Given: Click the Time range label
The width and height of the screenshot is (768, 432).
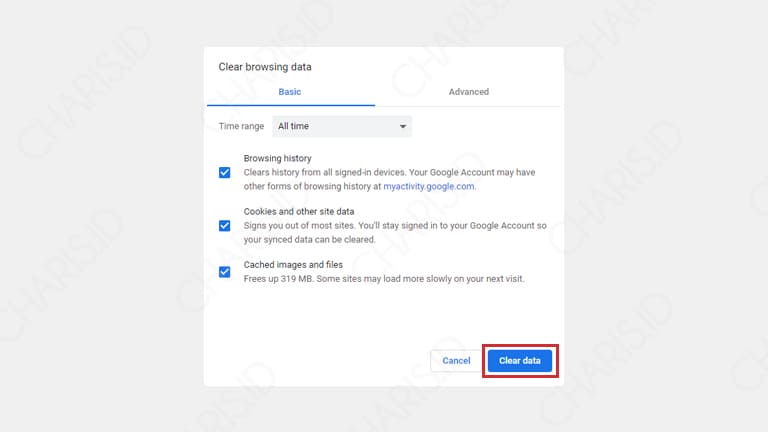Looking at the screenshot, I should coord(241,126).
